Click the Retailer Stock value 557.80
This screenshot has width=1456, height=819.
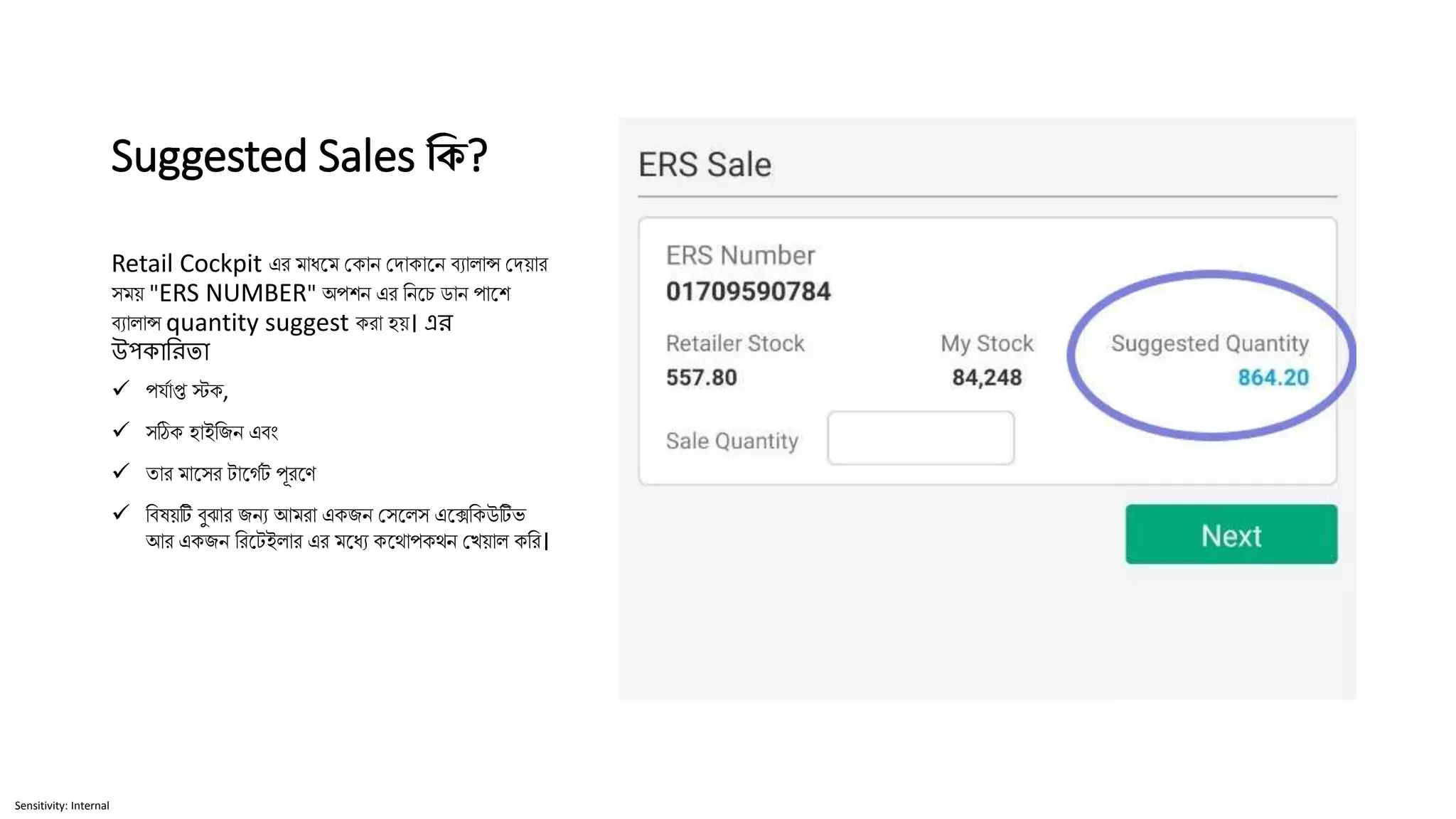pyautogui.click(x=702, y=378)
